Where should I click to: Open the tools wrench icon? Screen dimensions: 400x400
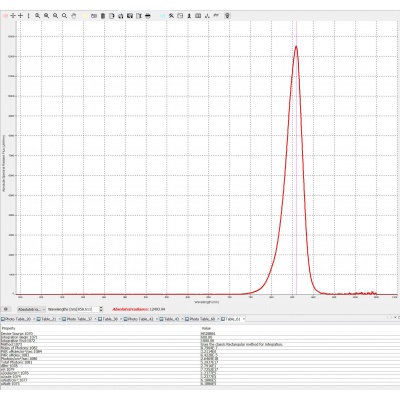171,16
